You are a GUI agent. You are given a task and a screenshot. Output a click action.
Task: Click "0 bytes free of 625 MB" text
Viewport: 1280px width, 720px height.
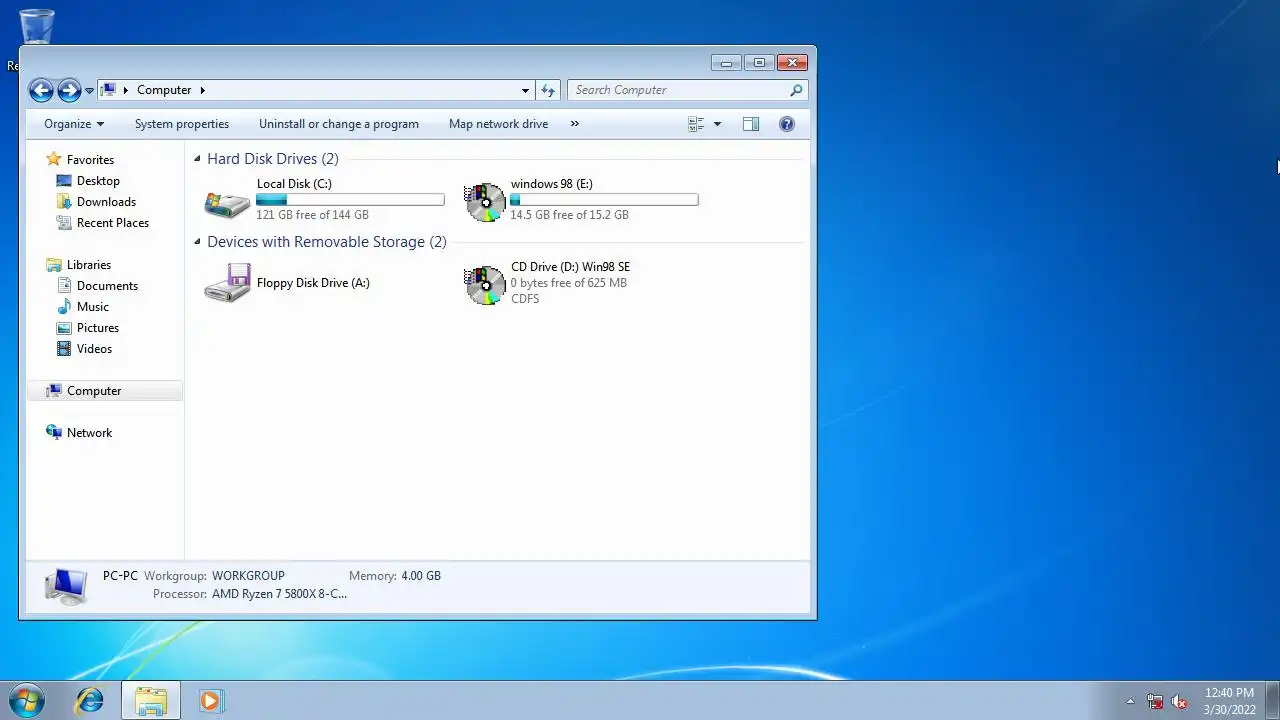point(569,283)
